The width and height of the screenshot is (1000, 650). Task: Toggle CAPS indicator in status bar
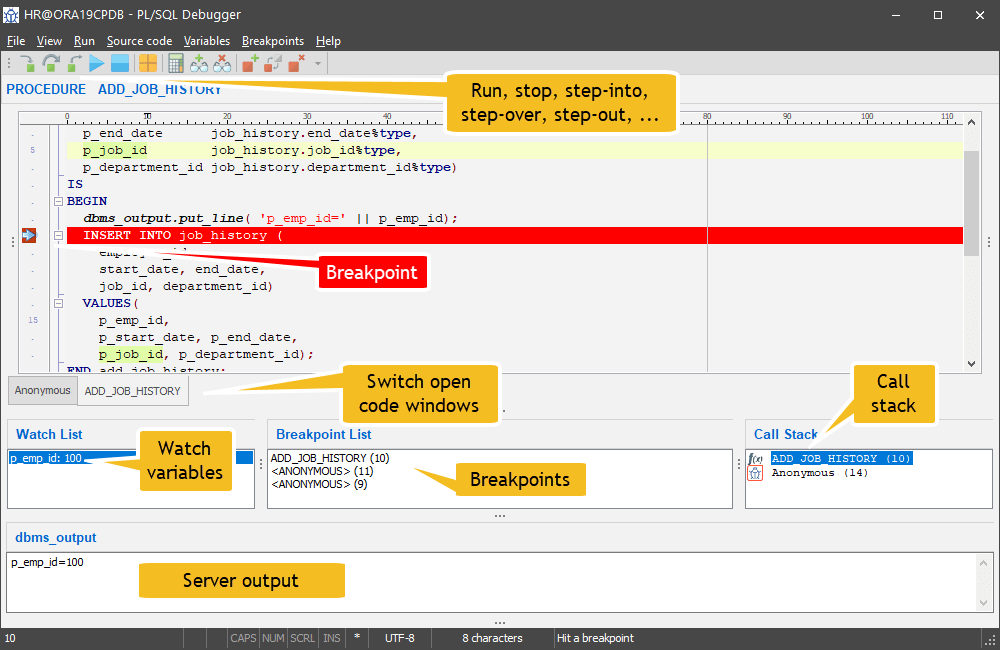[x=243, y=637]
